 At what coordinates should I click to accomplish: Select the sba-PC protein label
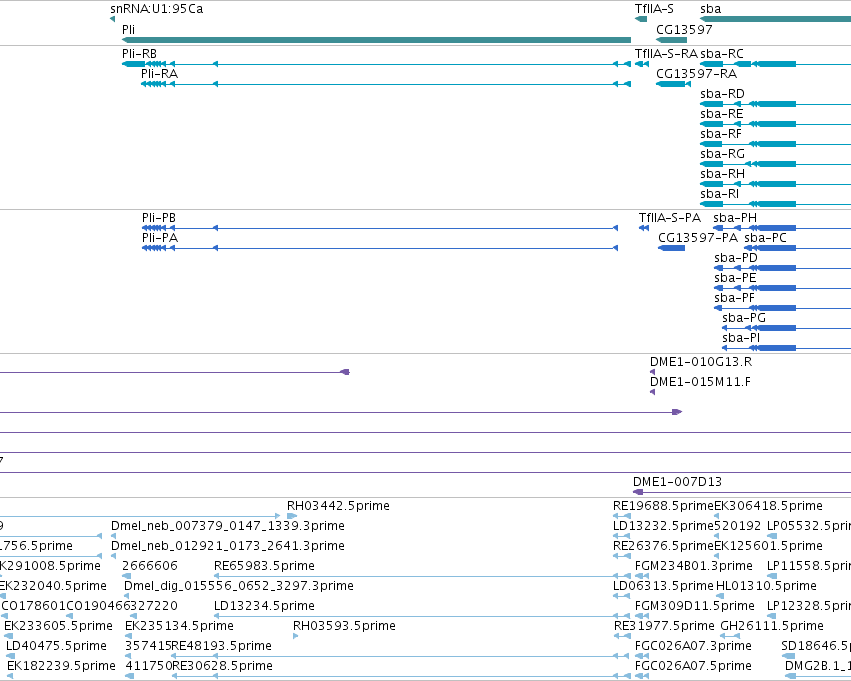pyautogui.click(x=765, y=238)
